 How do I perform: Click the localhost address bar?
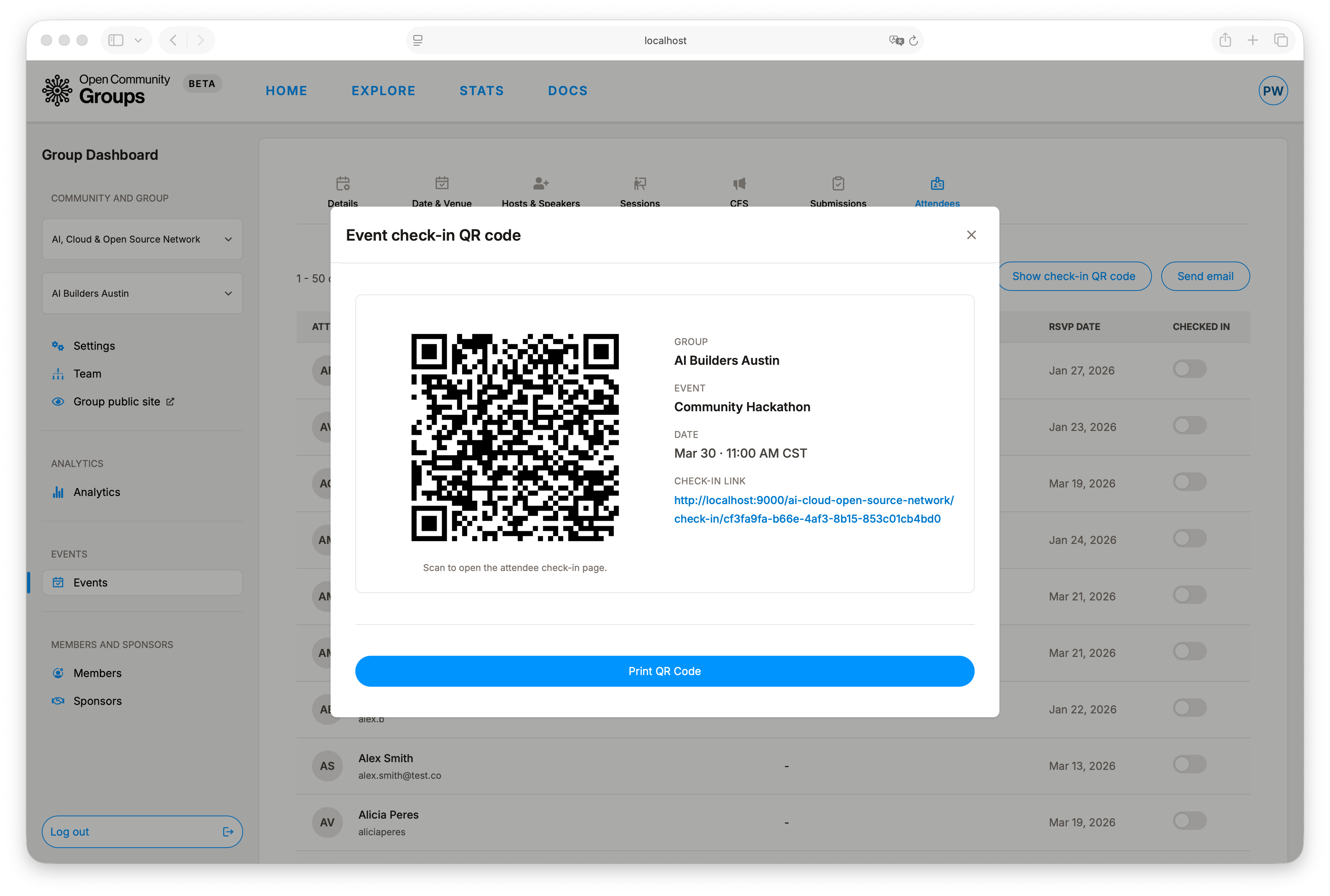(x=665, y=40)
